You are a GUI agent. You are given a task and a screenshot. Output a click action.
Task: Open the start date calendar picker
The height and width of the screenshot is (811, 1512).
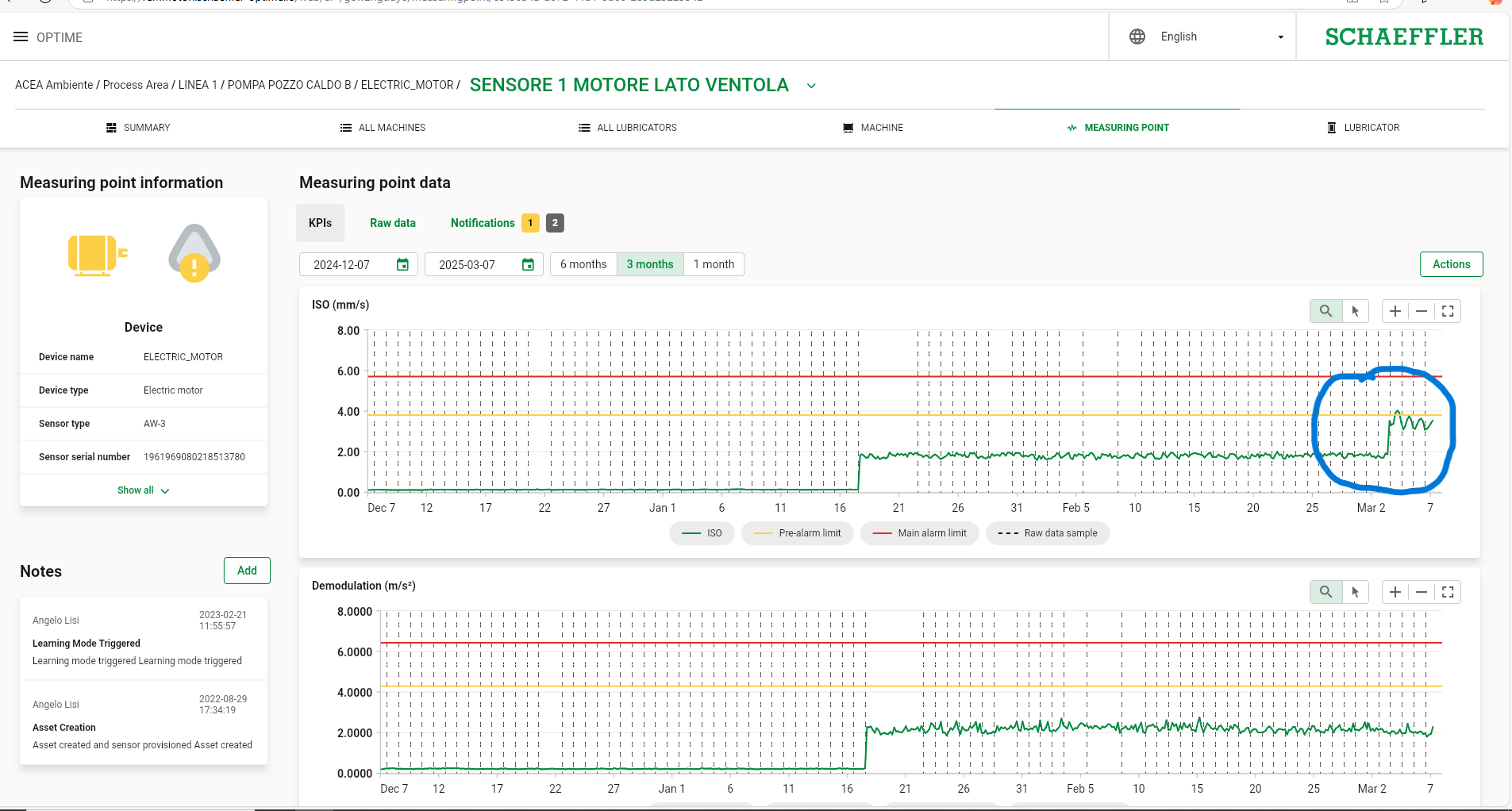coord(402,264)
